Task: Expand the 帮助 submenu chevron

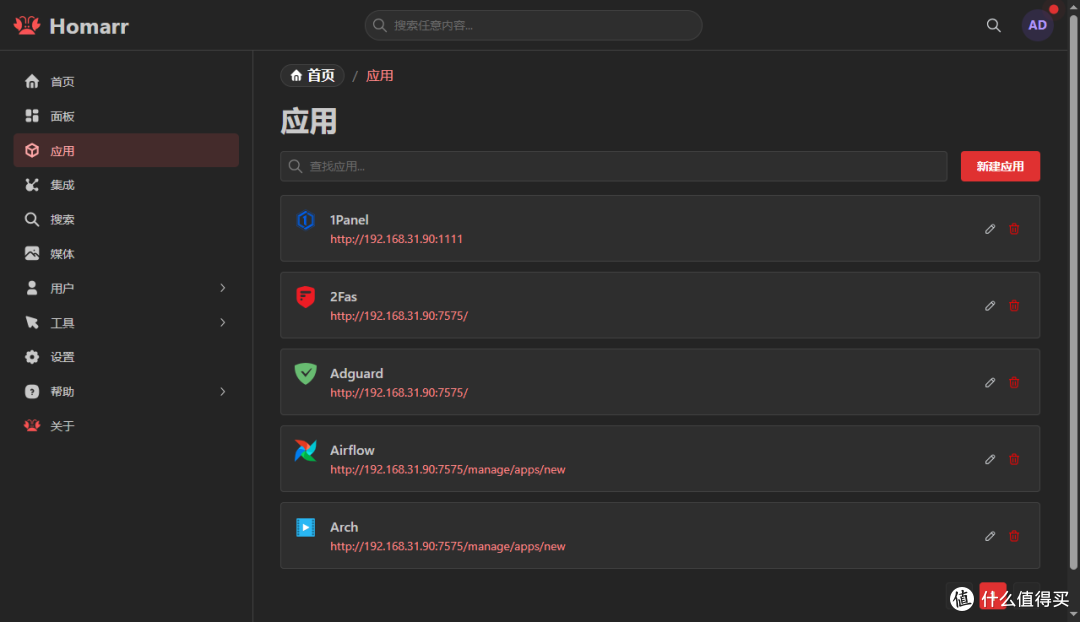Action: click(x=222, y=391)
